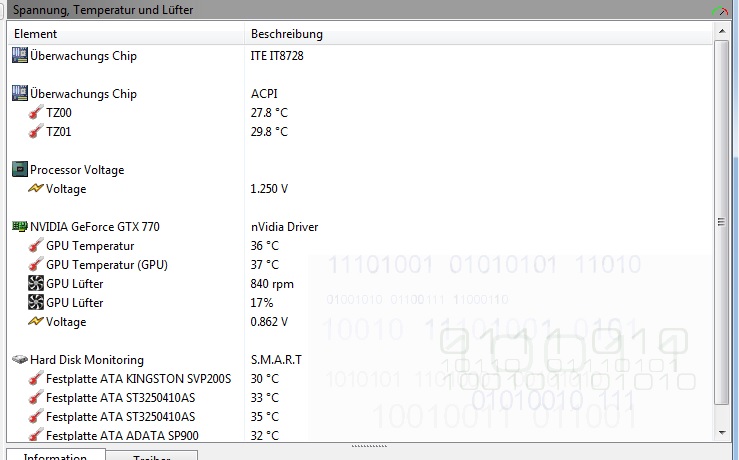The image size is (739, 460).
Task: Click the GPU Temperatur (GPU) thermometer icon
Action: point(36,264)
